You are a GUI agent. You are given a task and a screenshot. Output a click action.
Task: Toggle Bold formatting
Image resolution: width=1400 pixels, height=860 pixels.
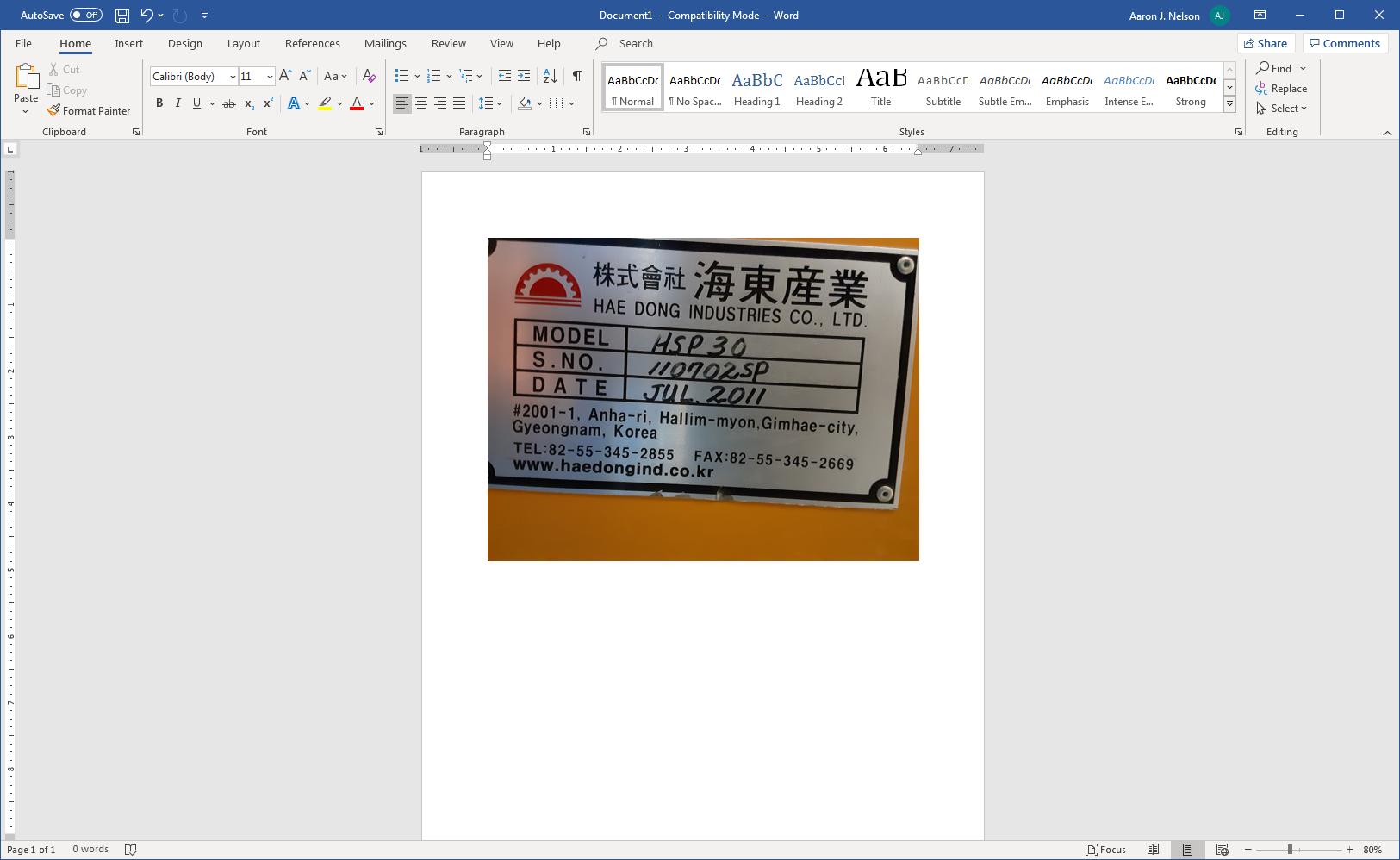[159, 103]
